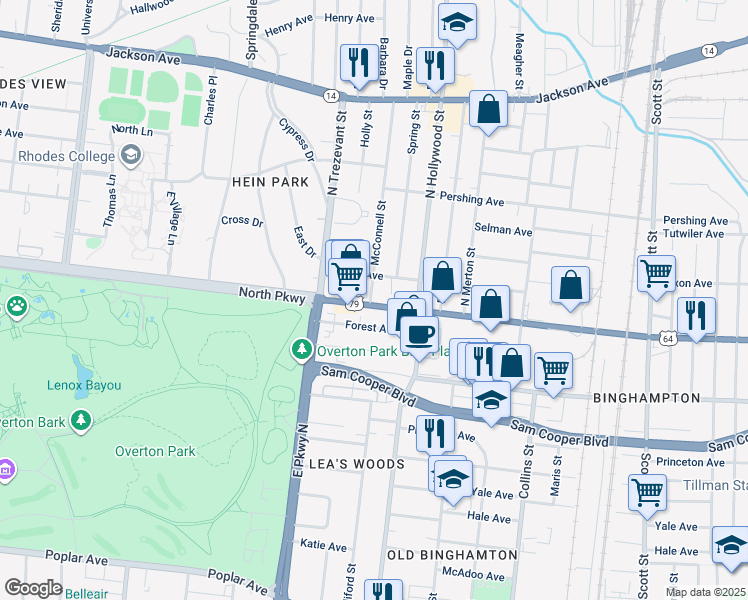Open the purple museum marker at park edge
This screenshot has width=748, height=600.
tap(6, 470)
